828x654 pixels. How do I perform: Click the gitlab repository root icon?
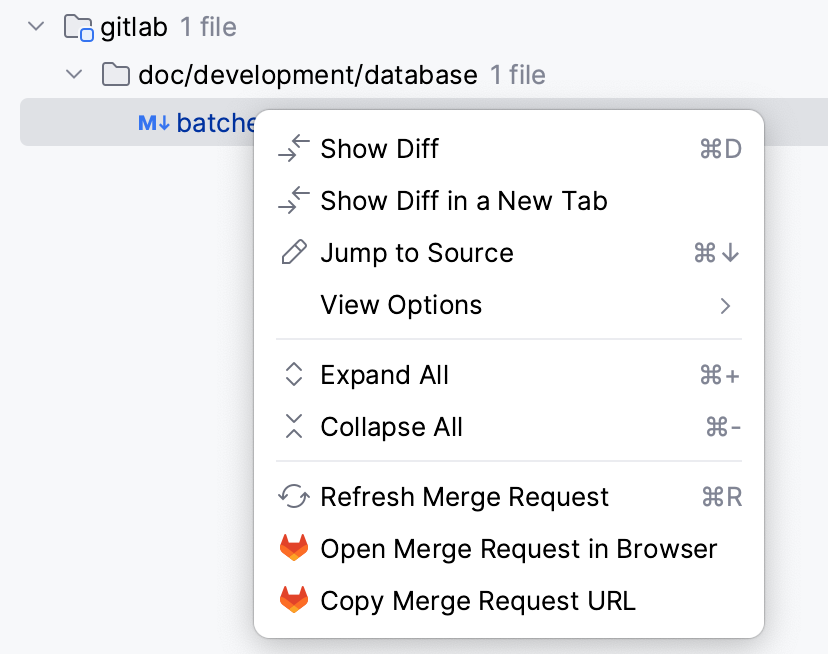pos(77,27)
